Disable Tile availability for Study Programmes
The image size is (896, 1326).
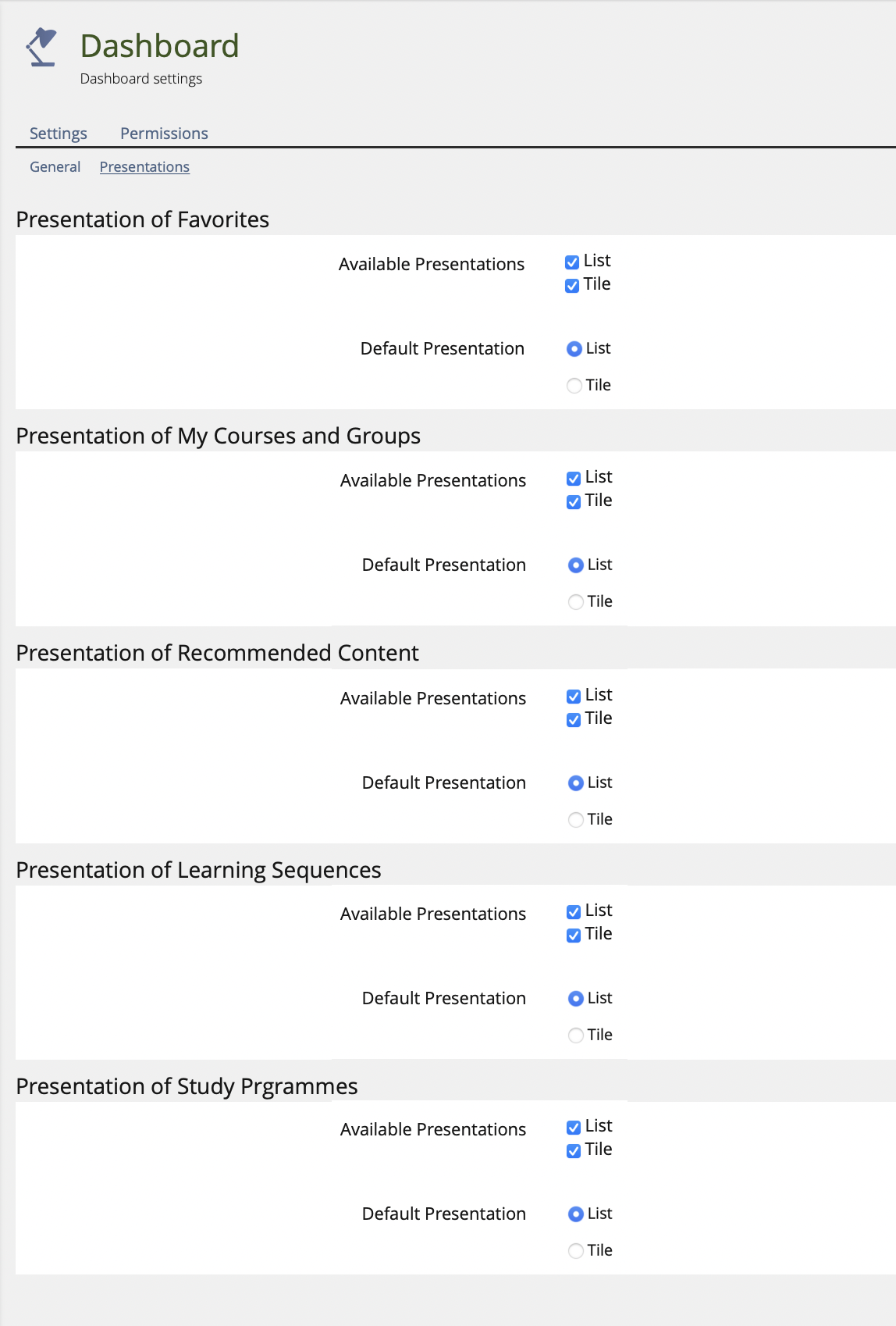tap(574, 1151)
